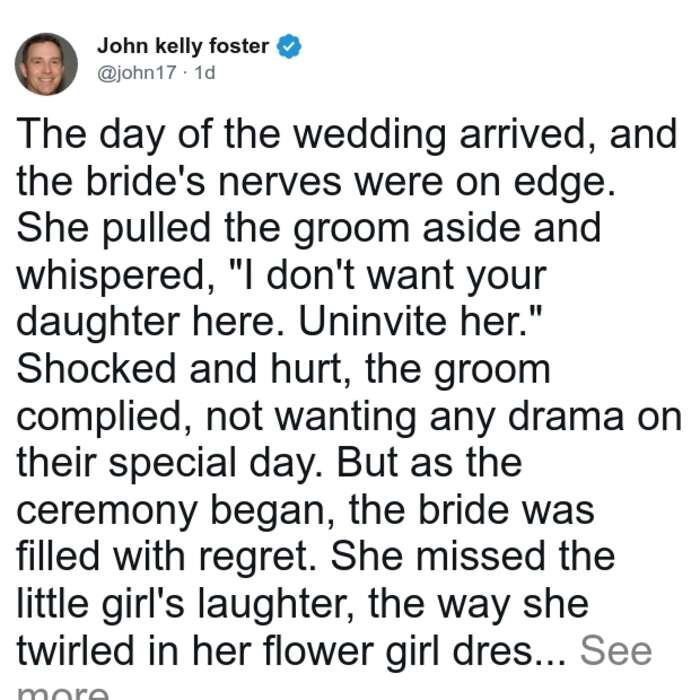This screenshot has height=700, width=700.
Task: Click the word "whispered" in the post
Action: coord(111,277)
